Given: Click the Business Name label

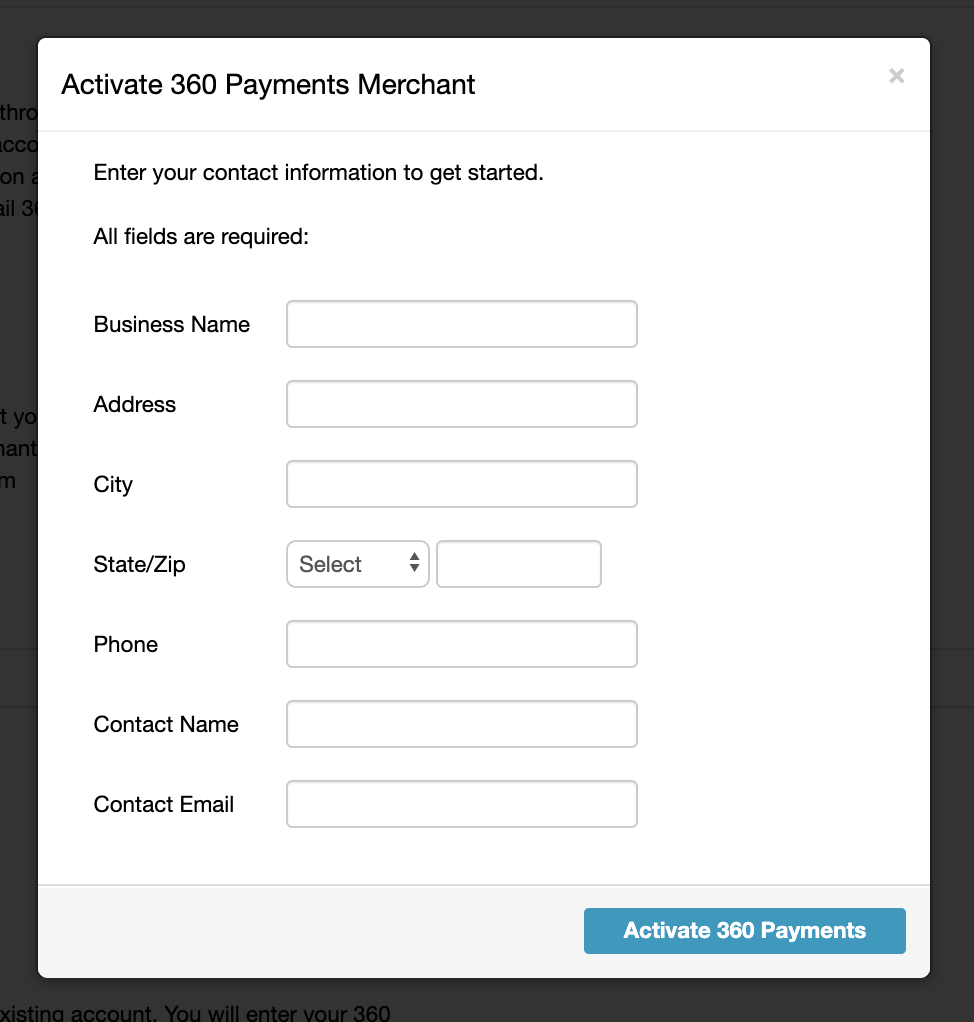Looking at the screenshot, I should (x=171, y=324).
